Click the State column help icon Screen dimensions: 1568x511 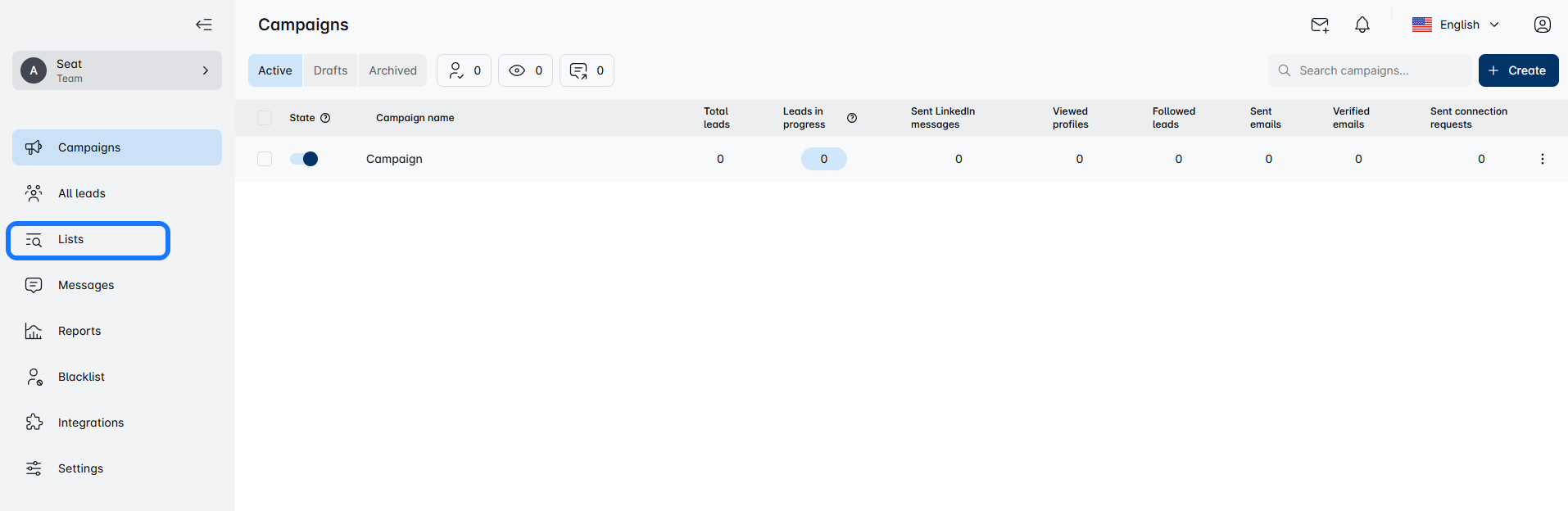(325, 118)
